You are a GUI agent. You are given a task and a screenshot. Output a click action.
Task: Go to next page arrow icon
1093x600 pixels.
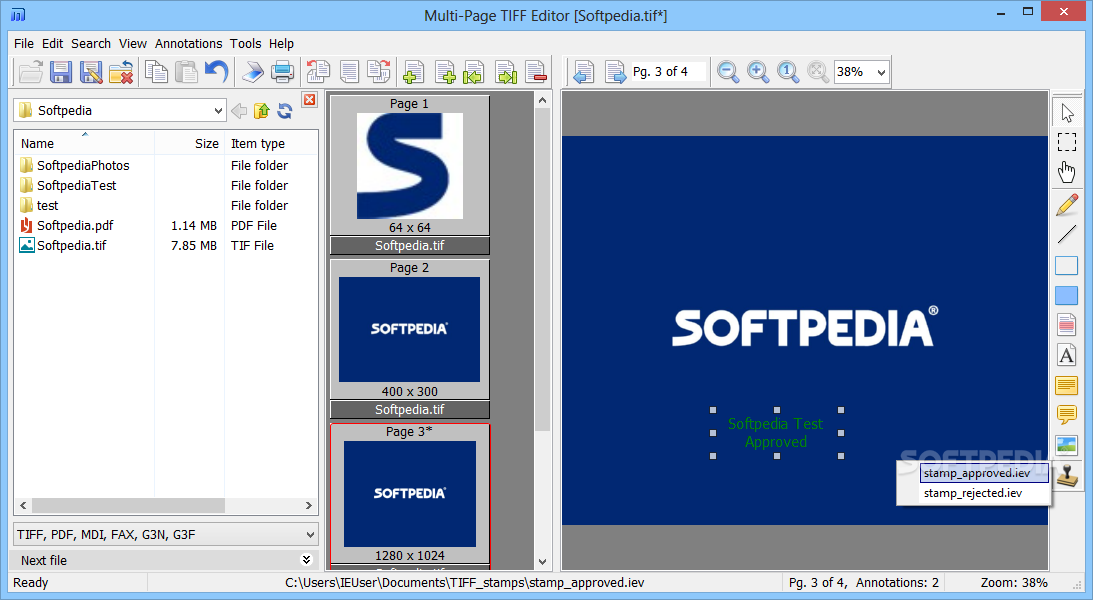click(x=615, y=72)
